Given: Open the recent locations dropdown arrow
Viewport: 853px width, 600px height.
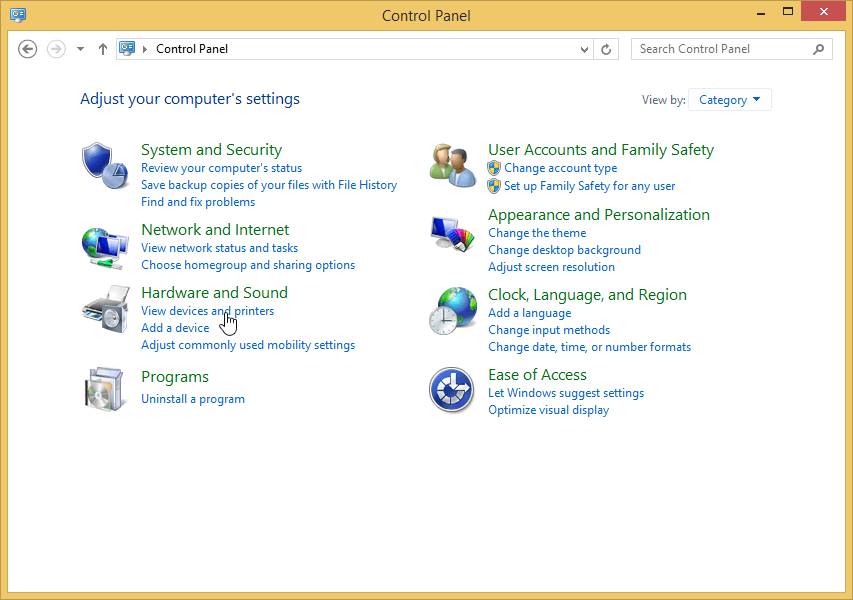Looking at the screenshot, I should click(x=80, y=49).
